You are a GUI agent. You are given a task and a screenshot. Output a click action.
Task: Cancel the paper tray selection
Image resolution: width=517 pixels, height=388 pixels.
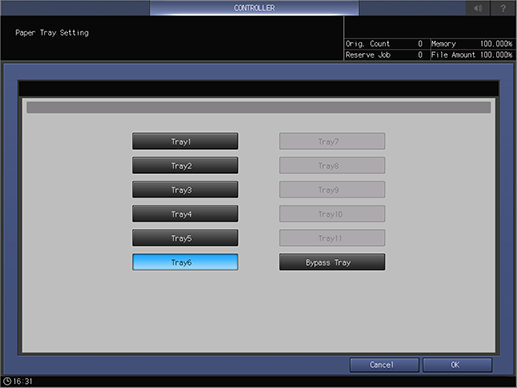[384, 365]
